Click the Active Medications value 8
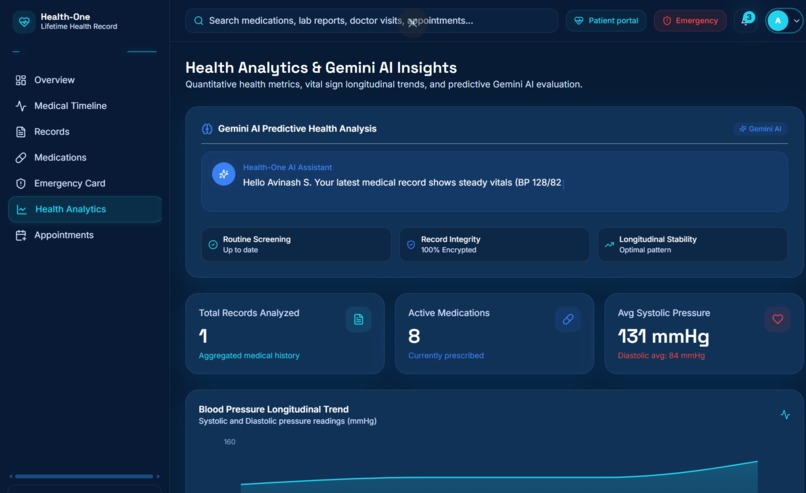806x493 pixels. (414, 336)
